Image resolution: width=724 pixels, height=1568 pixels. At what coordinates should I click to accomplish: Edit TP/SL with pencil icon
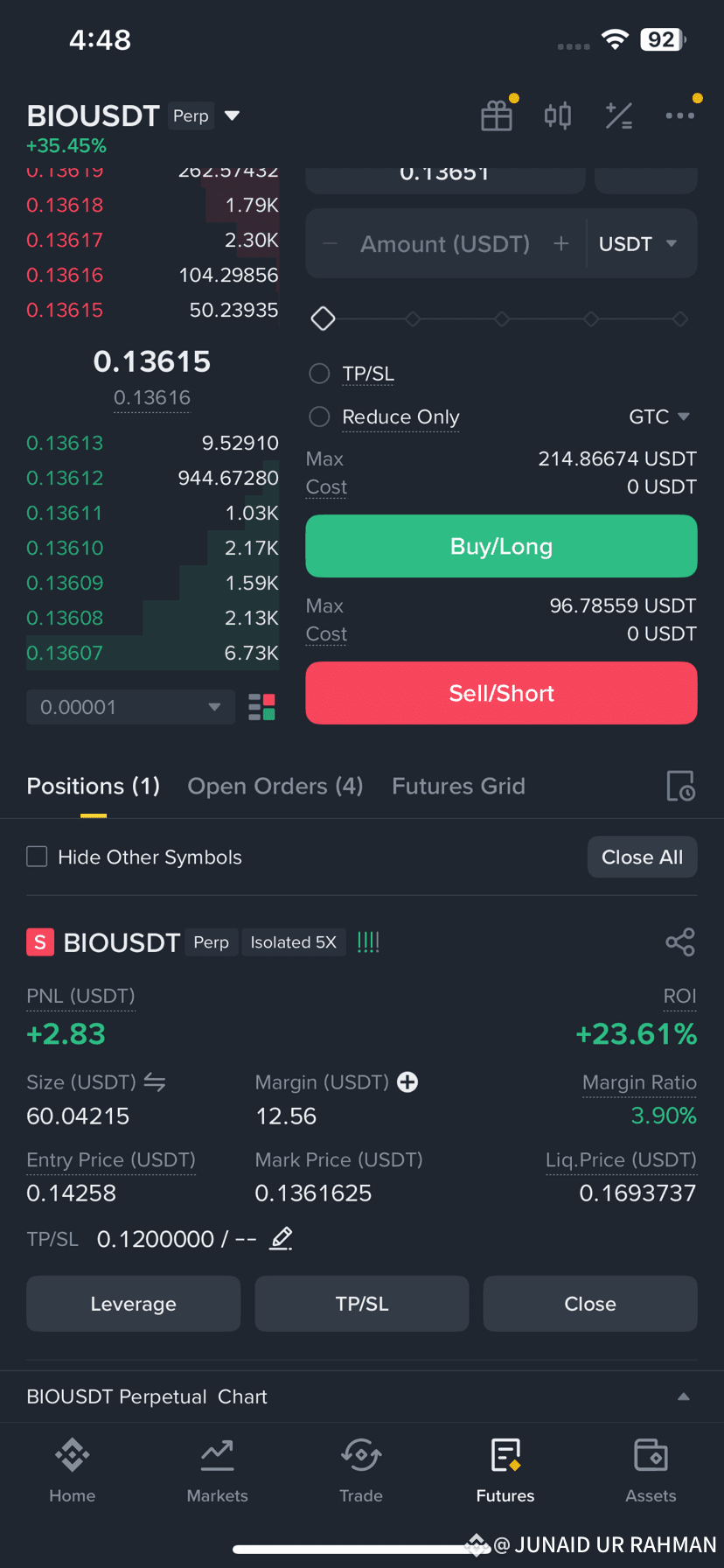(x=281, y=1239)
